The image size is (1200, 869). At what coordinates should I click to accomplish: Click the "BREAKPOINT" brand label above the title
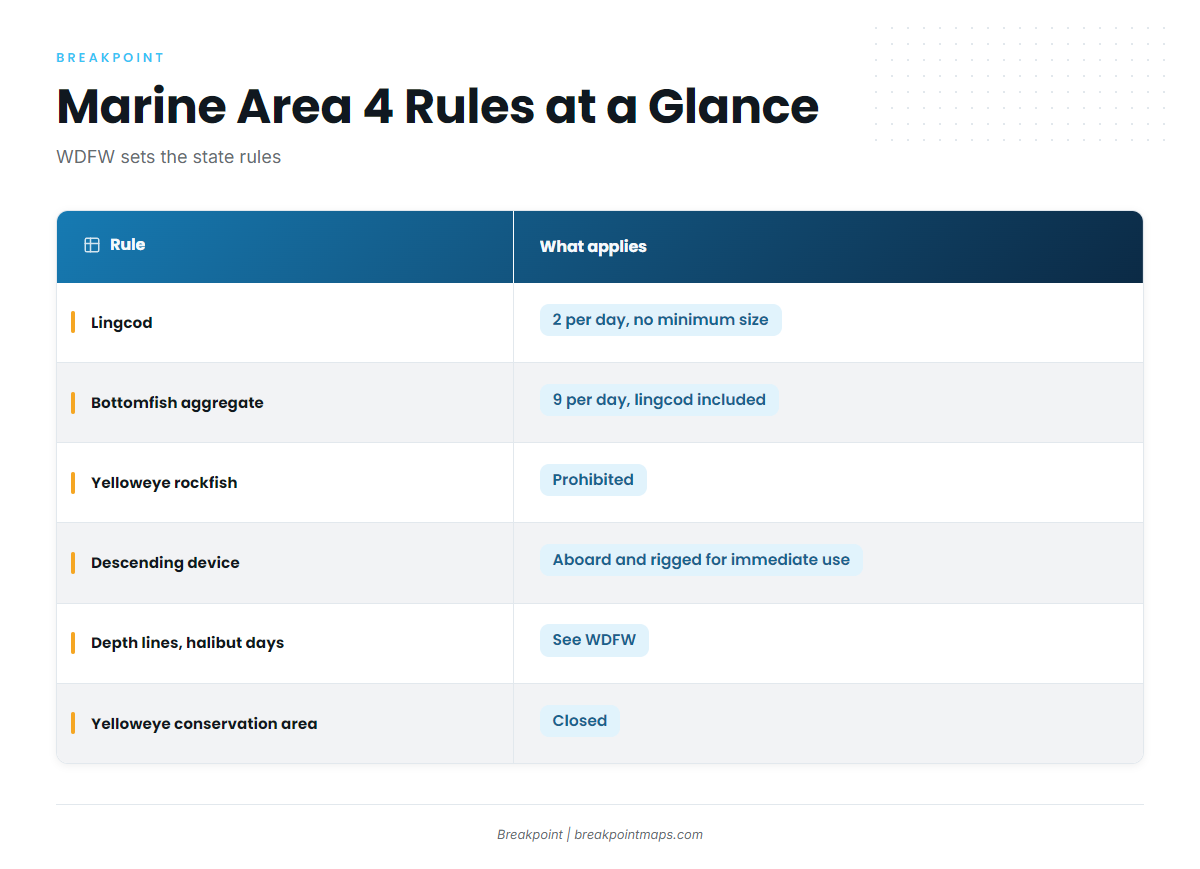(111, 58)
